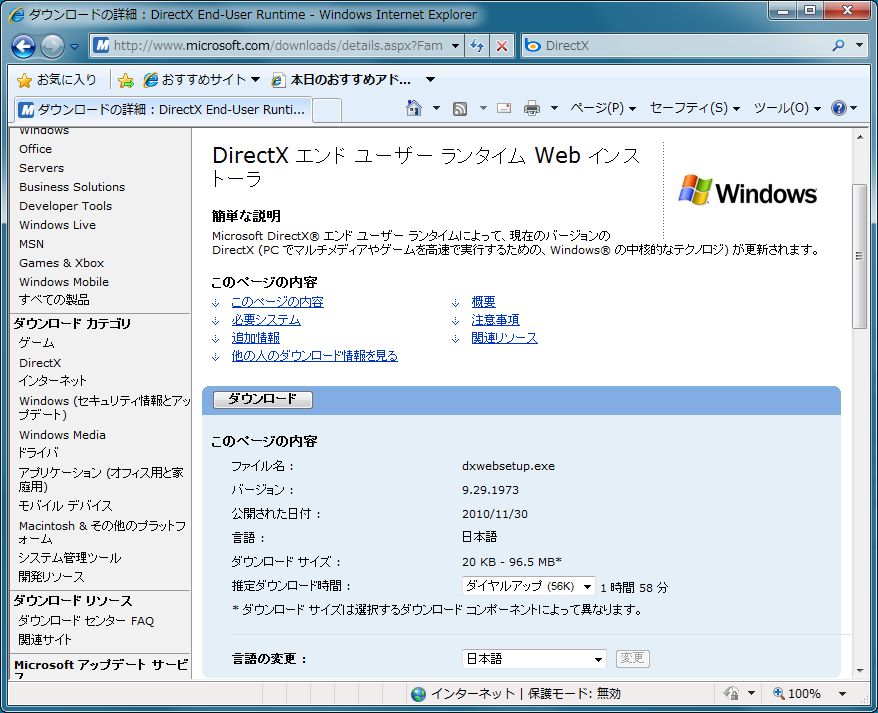
Task: Click the read mail envelope icon
Action: pos(504,108)
